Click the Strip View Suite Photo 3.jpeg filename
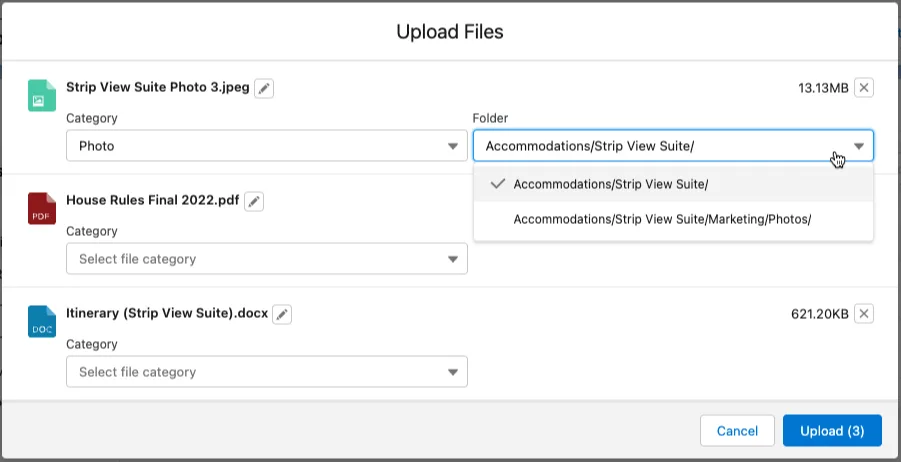 pos(157,88)
